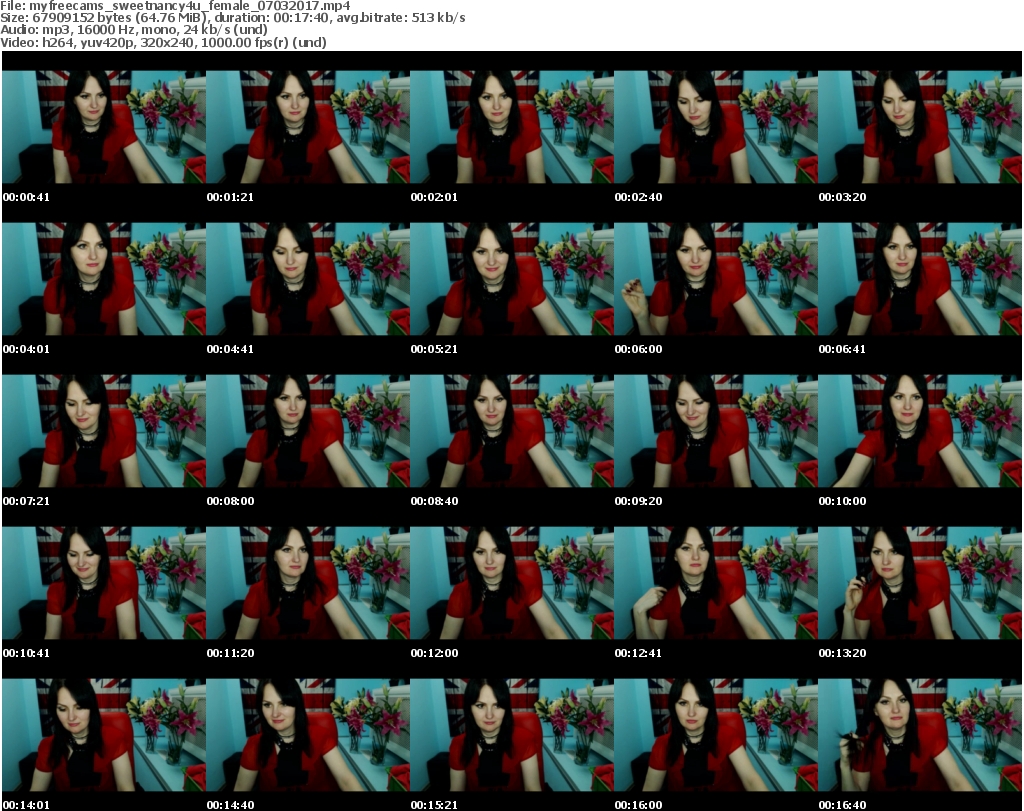Click the File name line in header

175,6
